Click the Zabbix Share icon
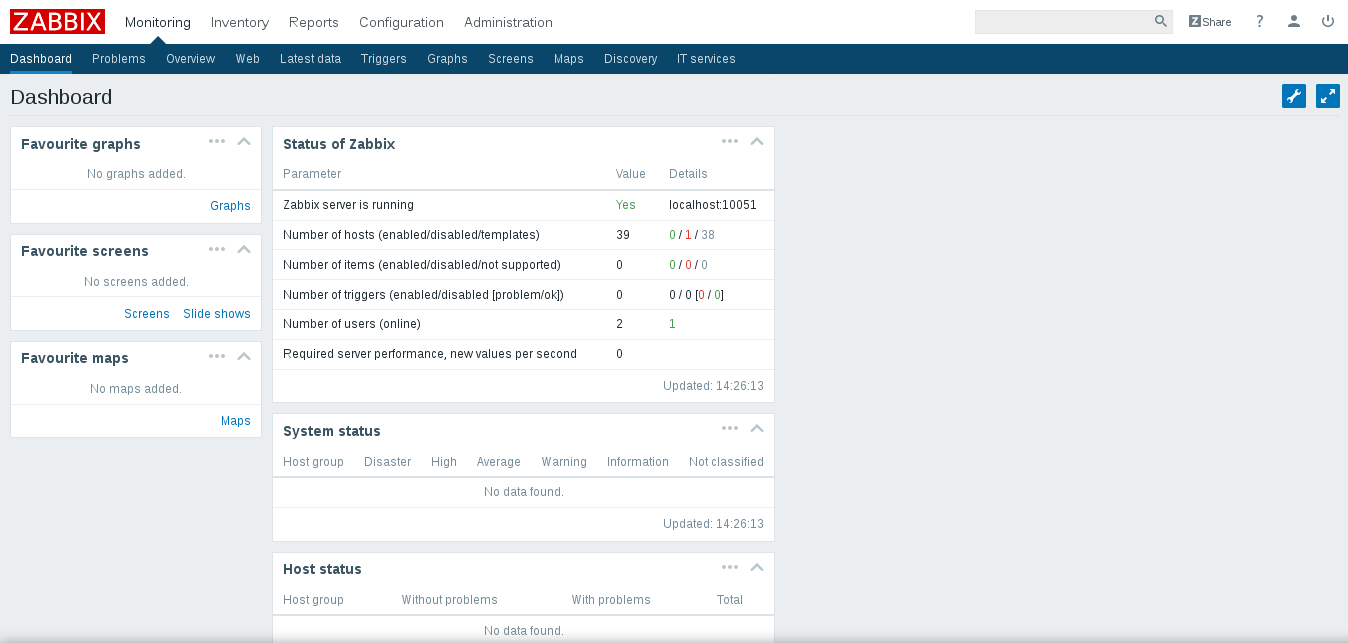The image size is (1348, 643). click(1209, 21)
